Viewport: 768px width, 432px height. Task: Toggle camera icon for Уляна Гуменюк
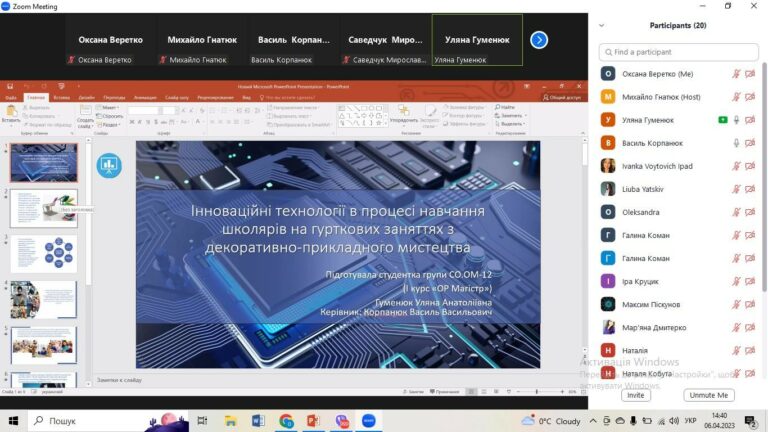[750, 120]
